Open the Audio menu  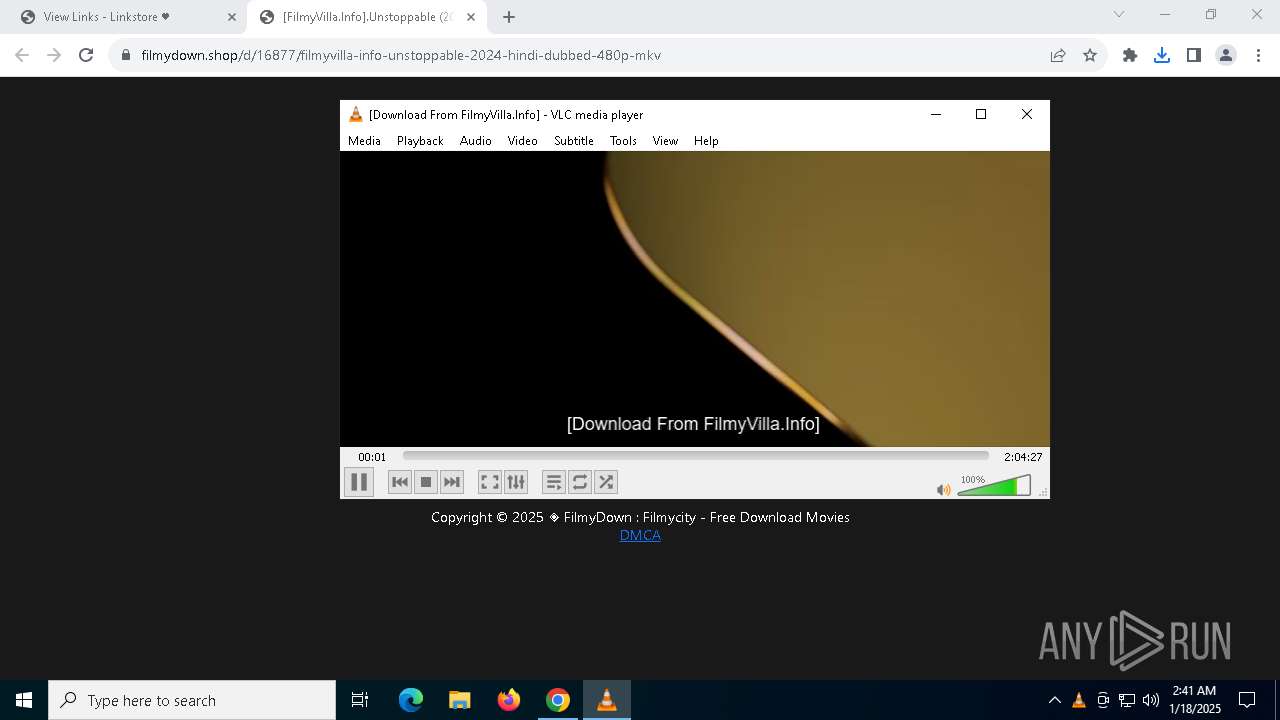coord(476,141)
